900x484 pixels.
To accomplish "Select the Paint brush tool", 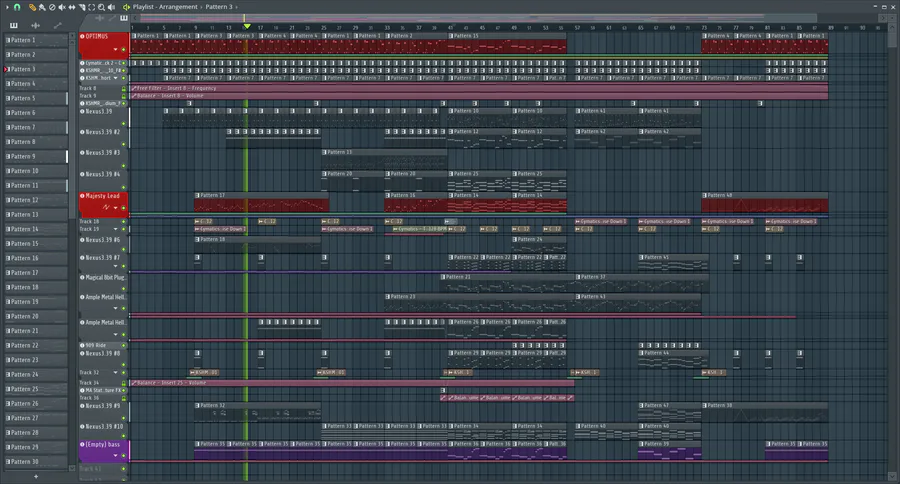I will coord(42,7).
